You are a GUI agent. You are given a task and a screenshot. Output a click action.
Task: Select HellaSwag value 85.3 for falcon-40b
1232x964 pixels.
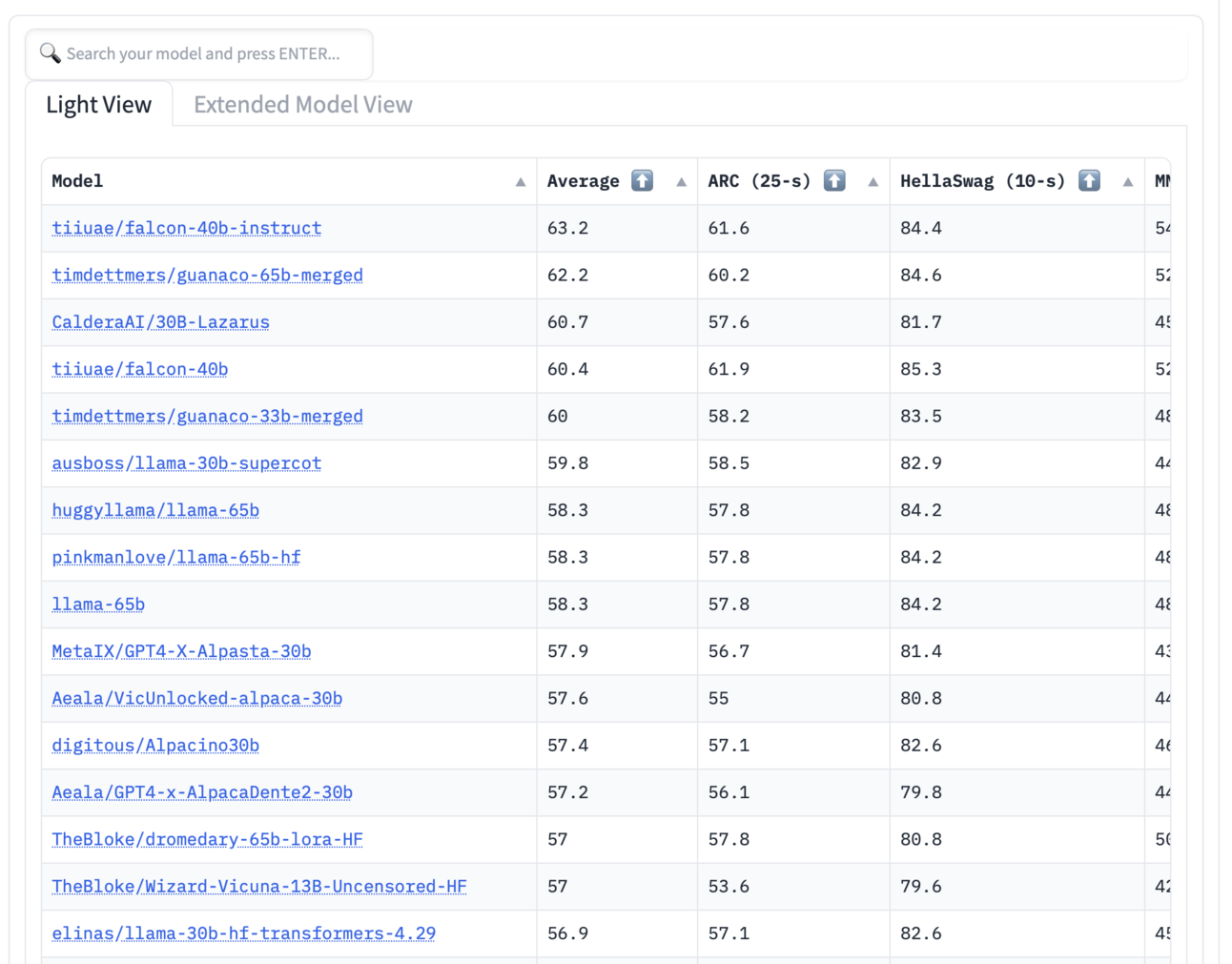(x=921, y=369)
